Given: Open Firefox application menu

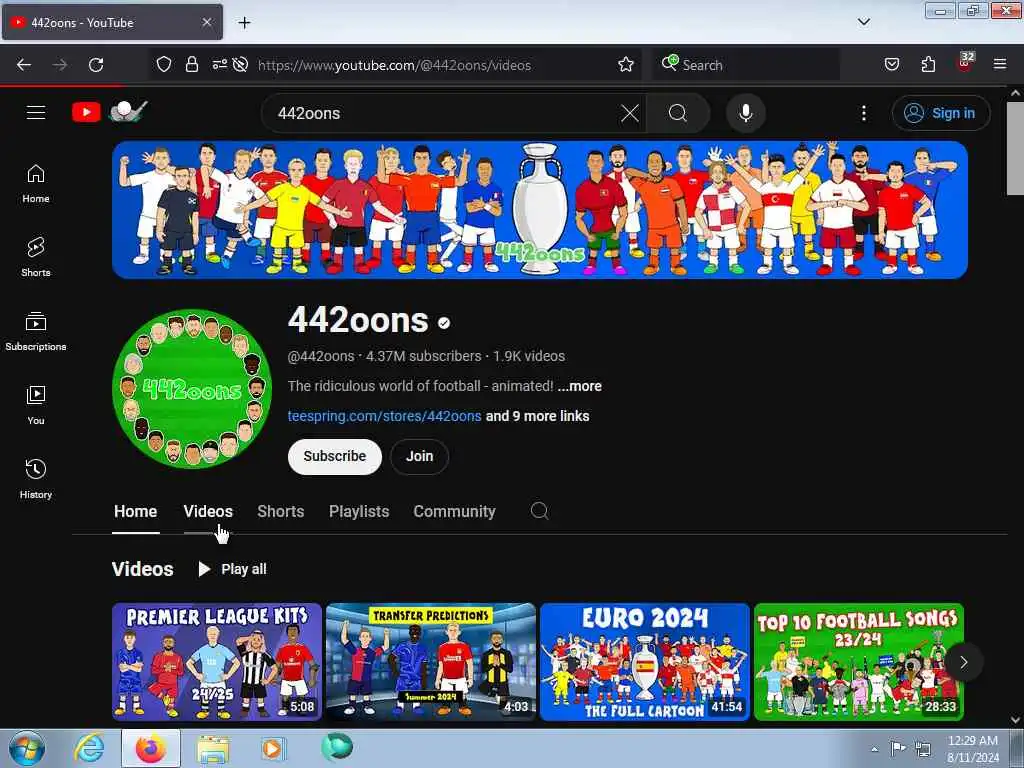Looking at the screenshot, I should click(x=1000, y=65).
